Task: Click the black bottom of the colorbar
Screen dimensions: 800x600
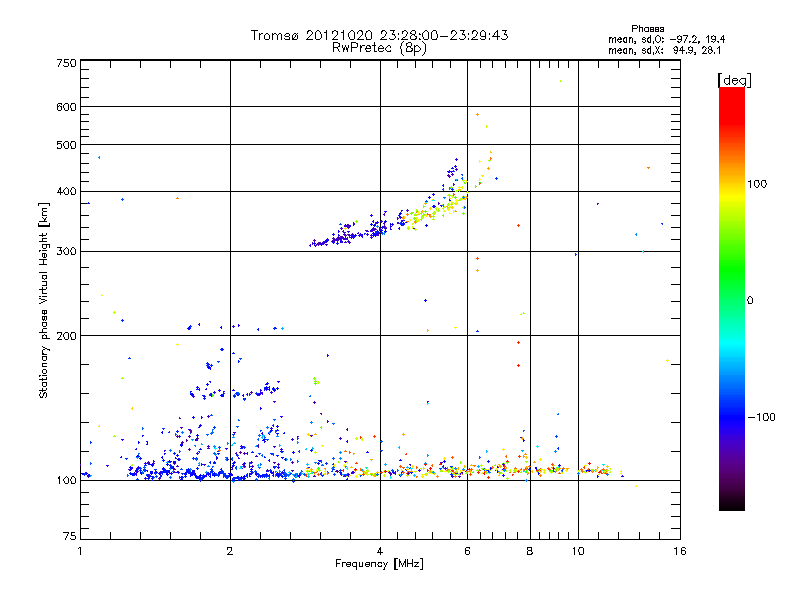Action: (732, 503)
